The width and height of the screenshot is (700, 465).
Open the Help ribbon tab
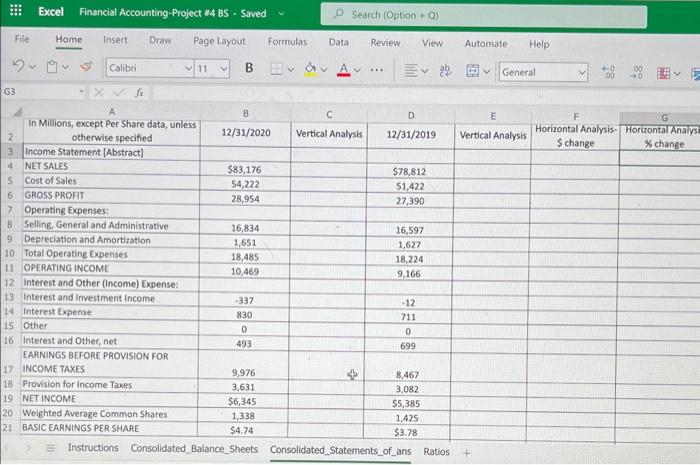[539, 44]
